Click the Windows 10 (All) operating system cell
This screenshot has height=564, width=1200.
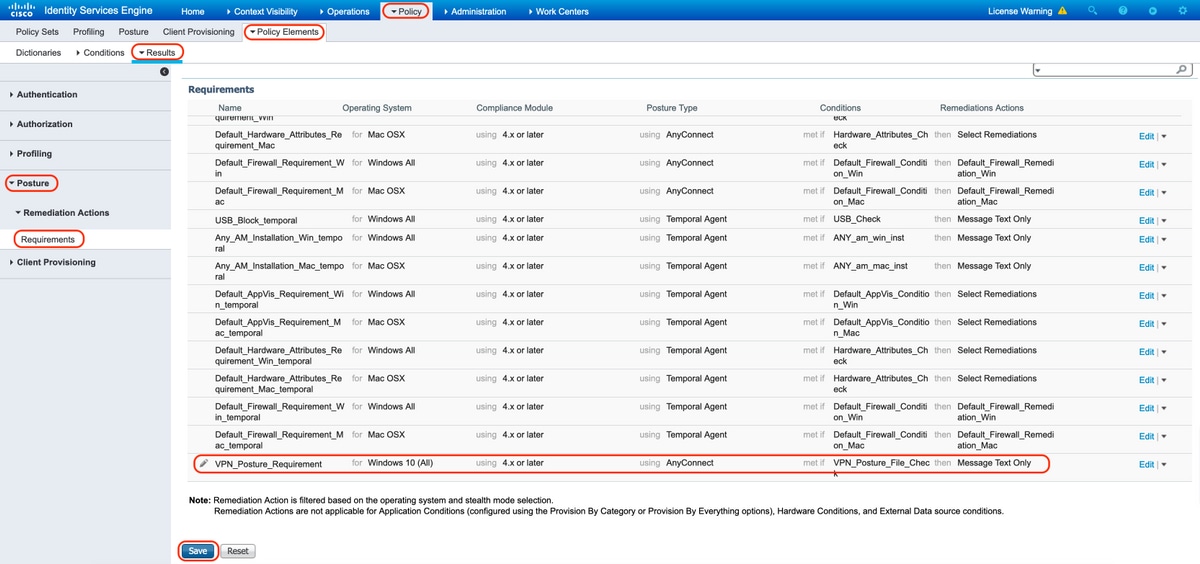(400, 463)
